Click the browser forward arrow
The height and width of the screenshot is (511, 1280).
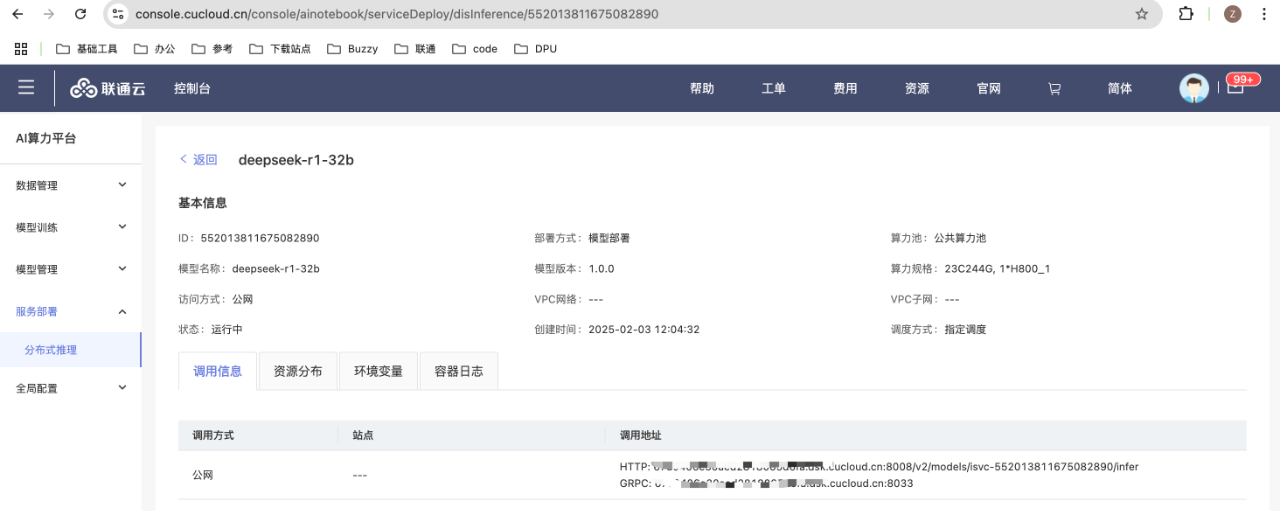[49, 14]
